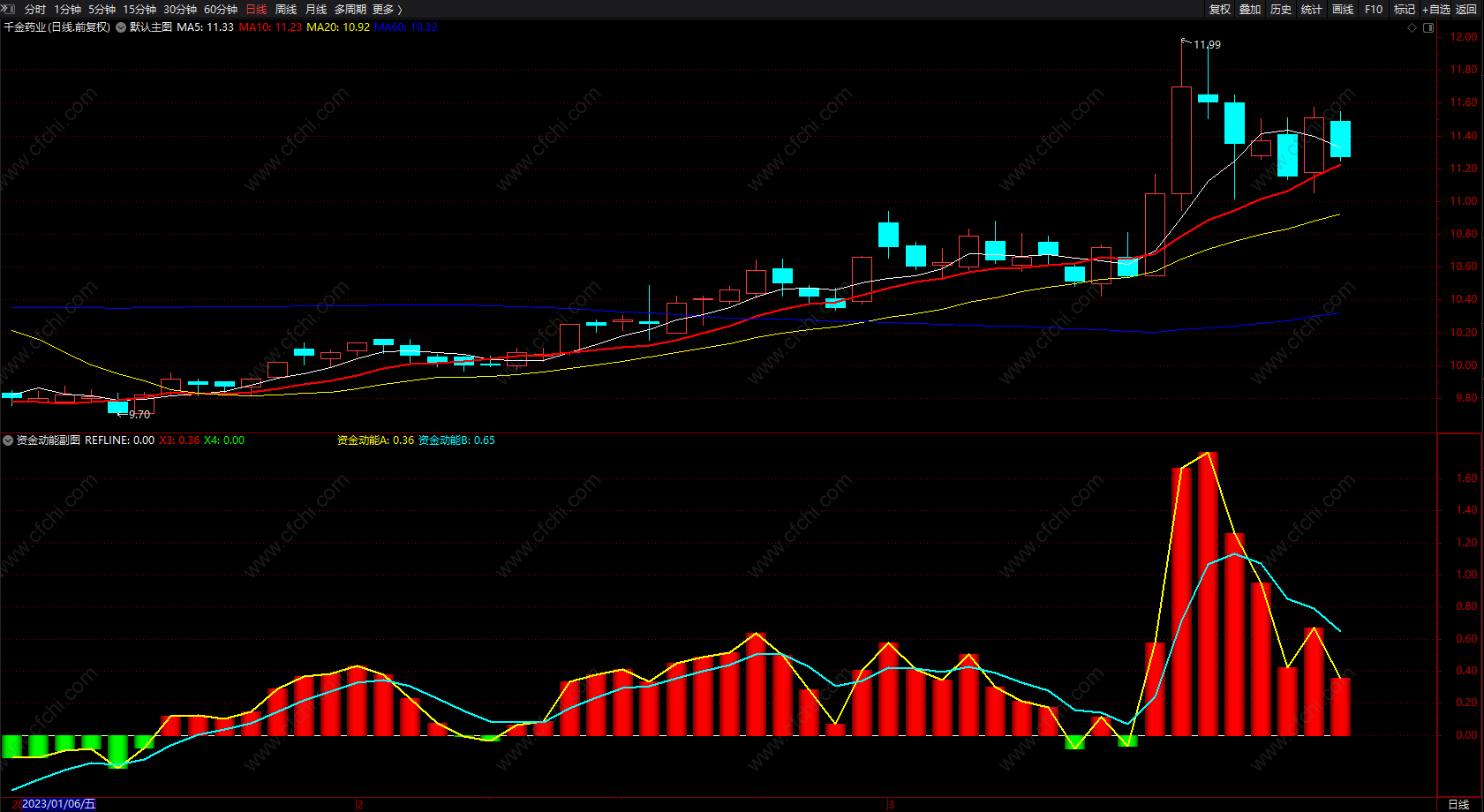Viewport: 1484px width, 812px height.
Task: Open the 默认主图 indicator dropdown arrow
Action: (x=121, y=27)
